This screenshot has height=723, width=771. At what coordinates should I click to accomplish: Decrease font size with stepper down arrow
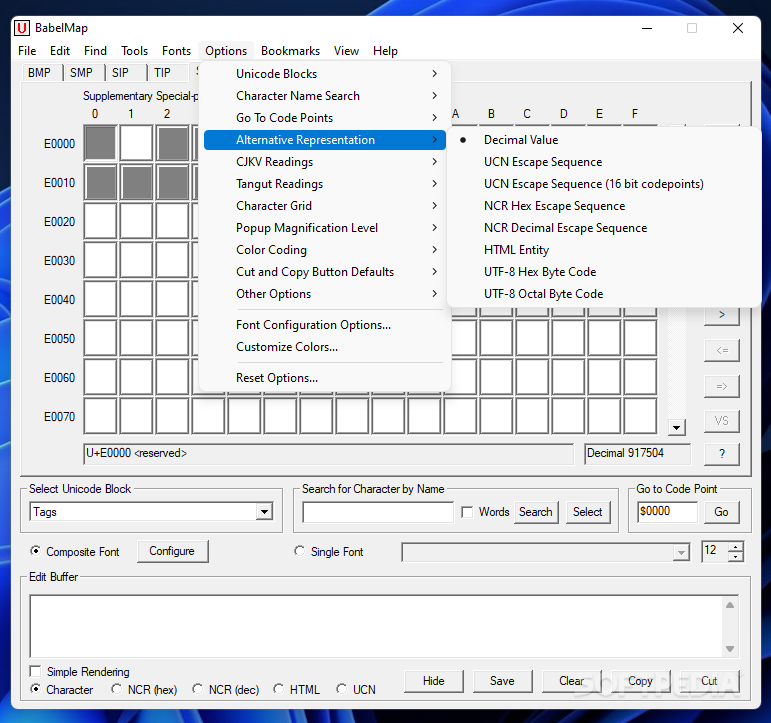point(736,556)
